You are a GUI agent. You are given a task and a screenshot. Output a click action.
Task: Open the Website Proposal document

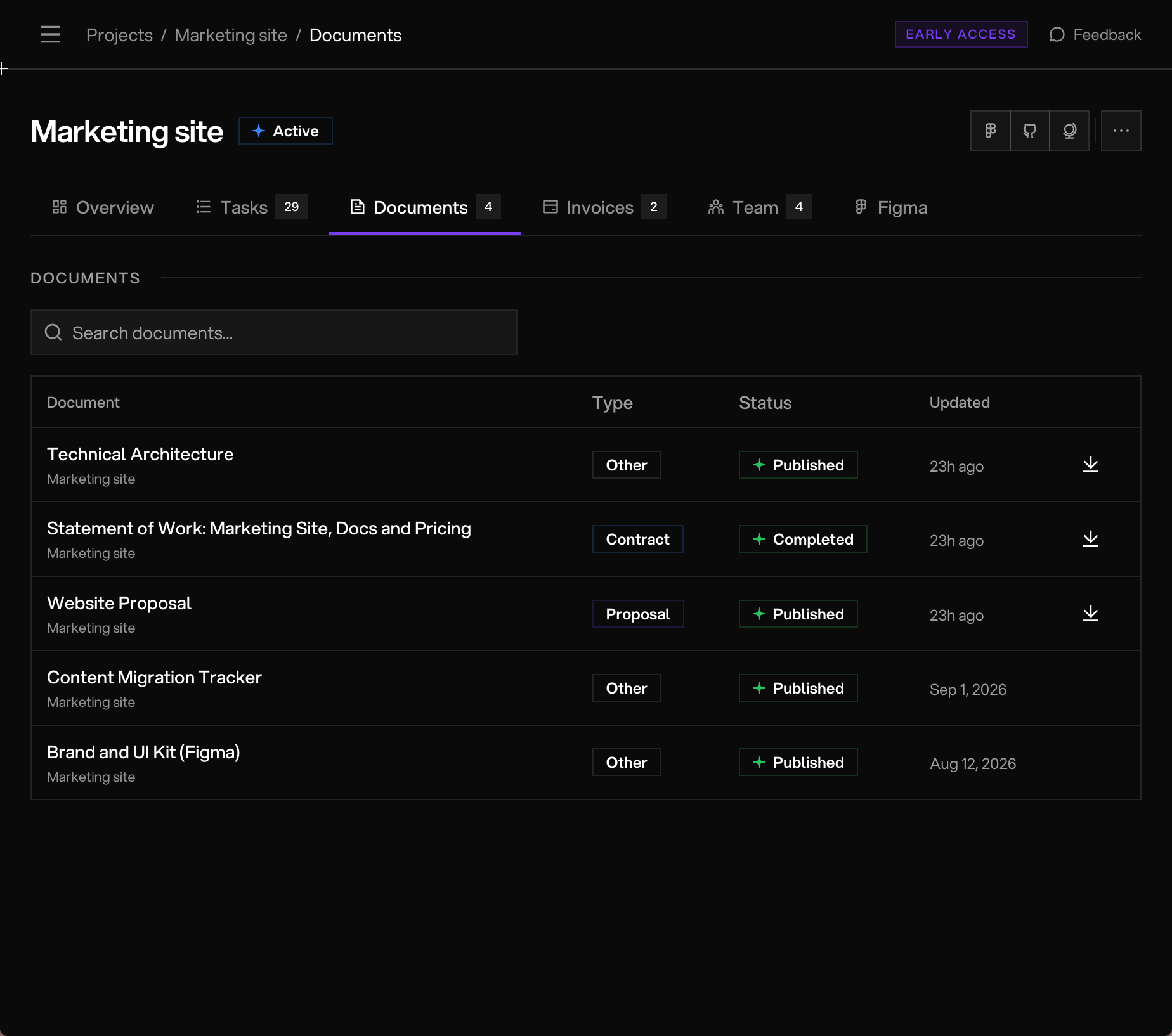pyautogui.click(x=119, y=603)
